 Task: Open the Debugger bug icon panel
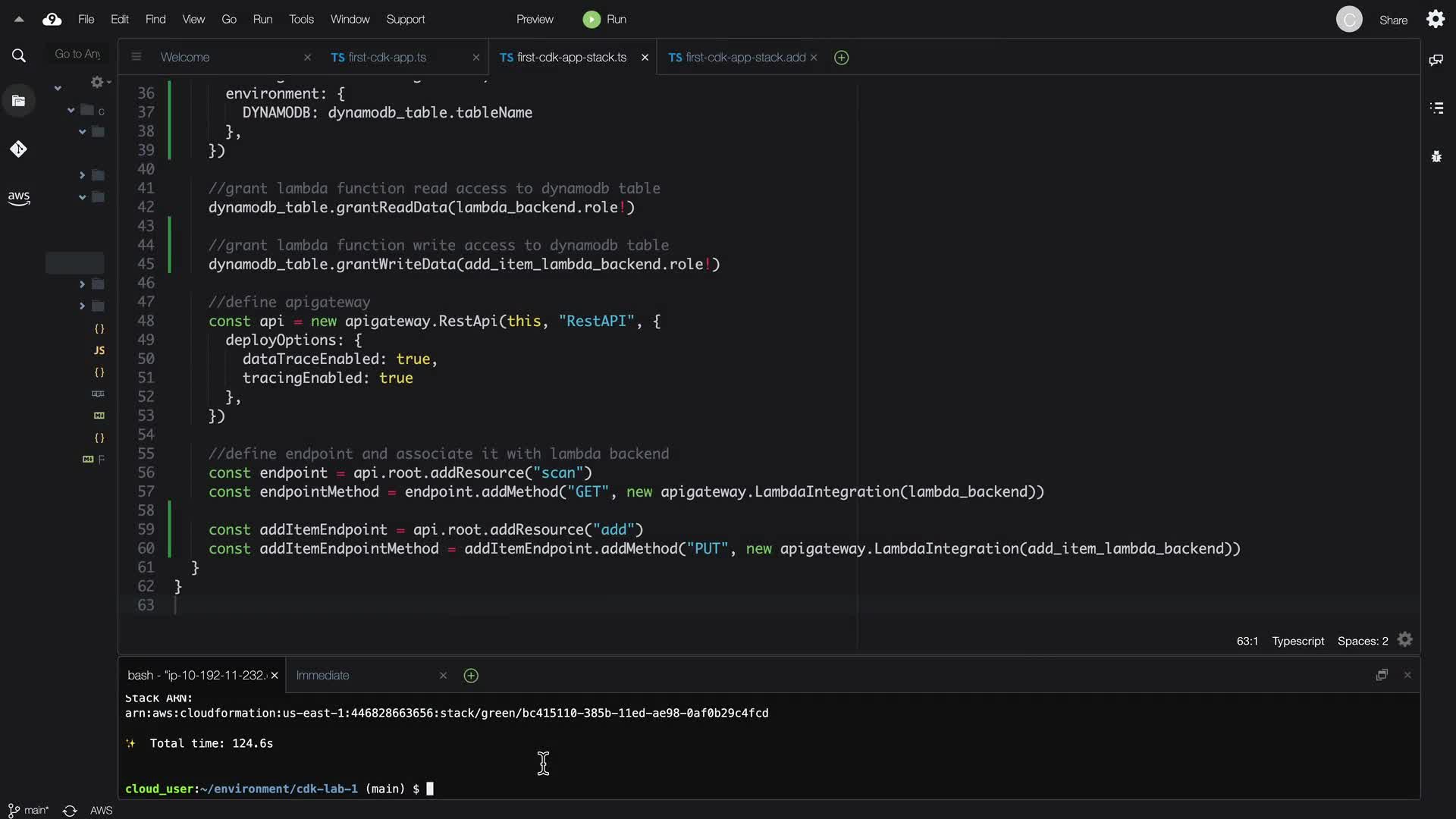click(x=1436, y=157)
